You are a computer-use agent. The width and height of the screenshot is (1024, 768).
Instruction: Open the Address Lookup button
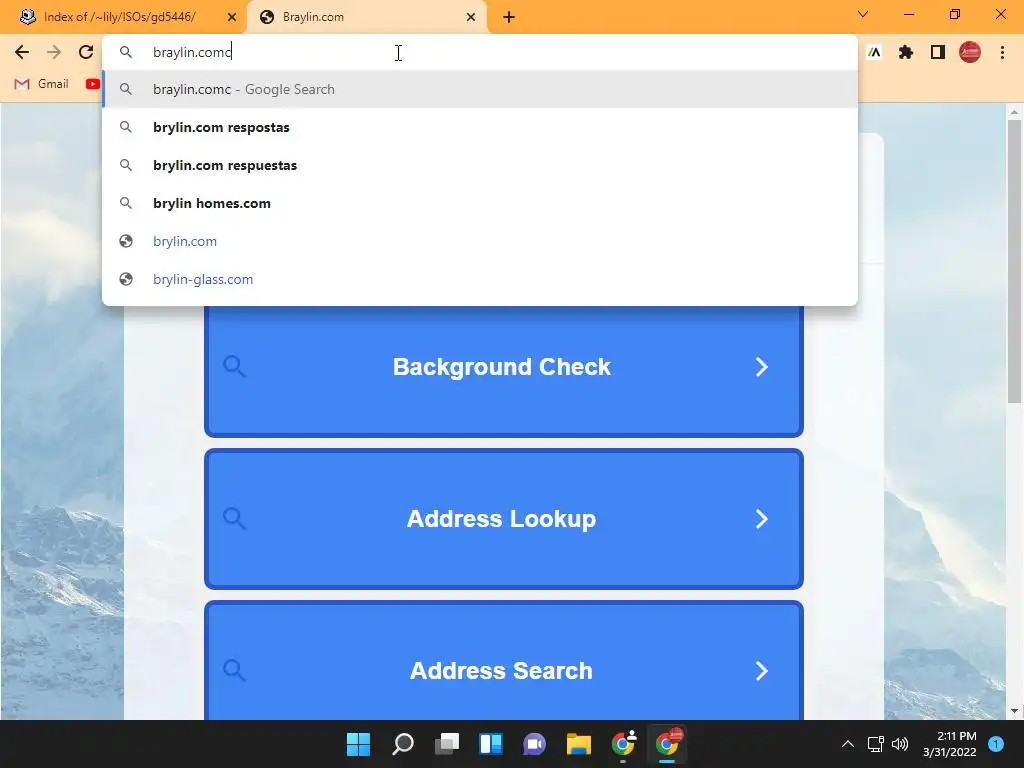click(504, 519)
